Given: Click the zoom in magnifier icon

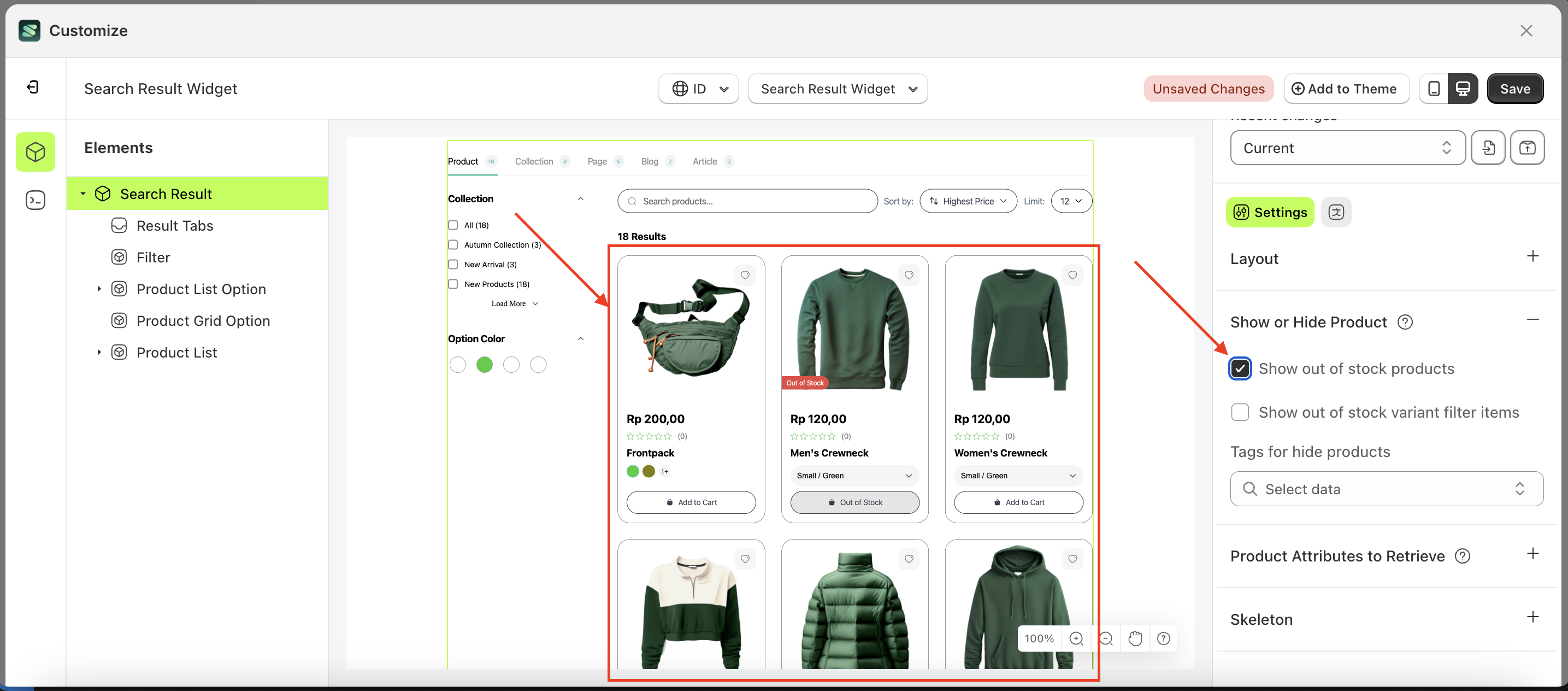Looking at the screenshot, I should pos(1076,639).
